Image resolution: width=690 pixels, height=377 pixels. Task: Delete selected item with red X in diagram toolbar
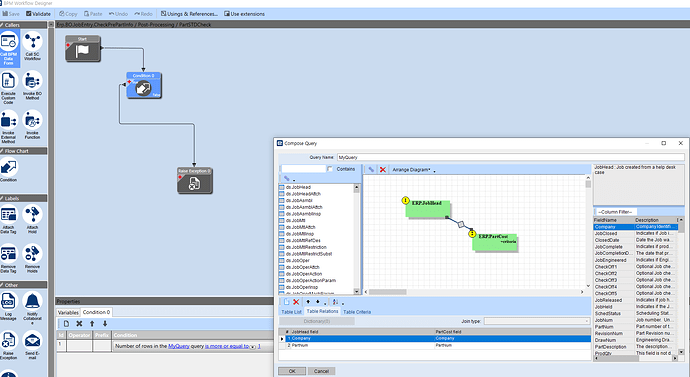pyautogui.click(x=382, y=169)
